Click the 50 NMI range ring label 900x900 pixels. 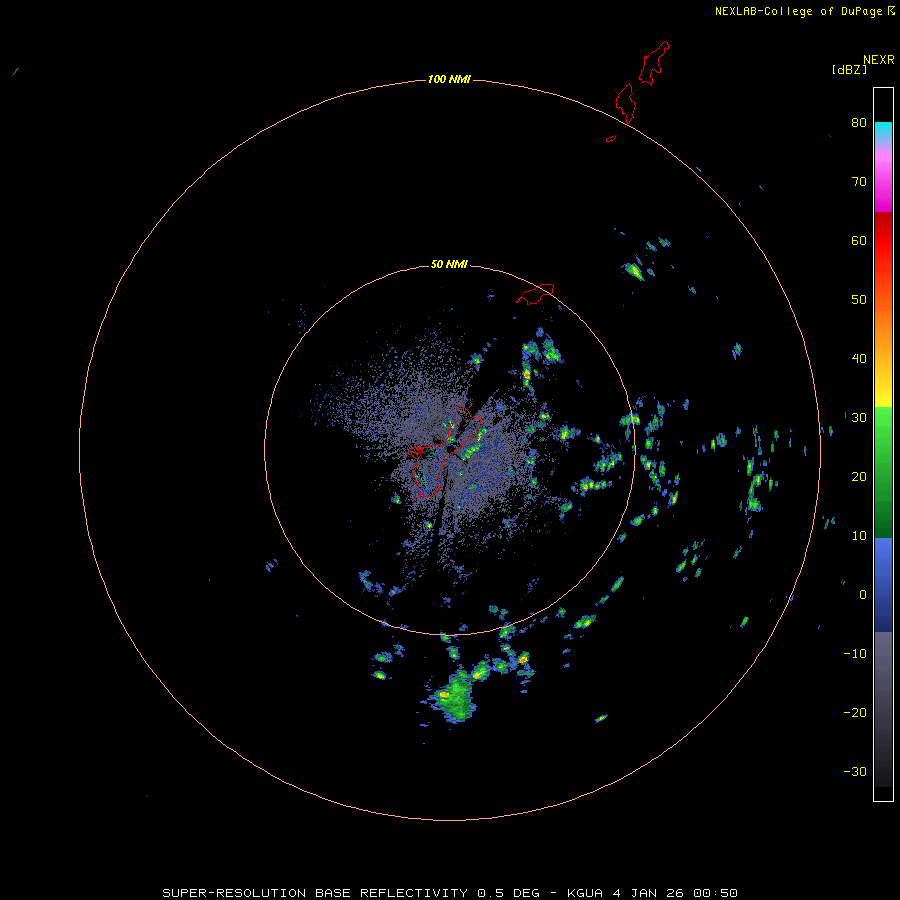click(x=449, y=265)
